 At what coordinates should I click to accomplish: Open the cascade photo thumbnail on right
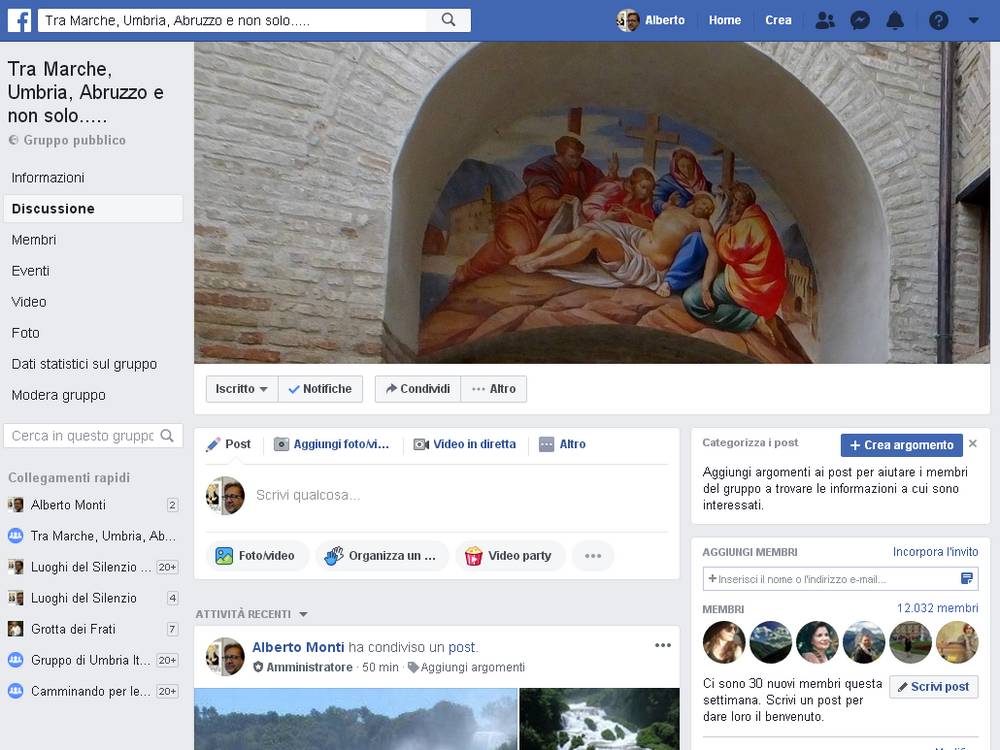pos(599,719)
